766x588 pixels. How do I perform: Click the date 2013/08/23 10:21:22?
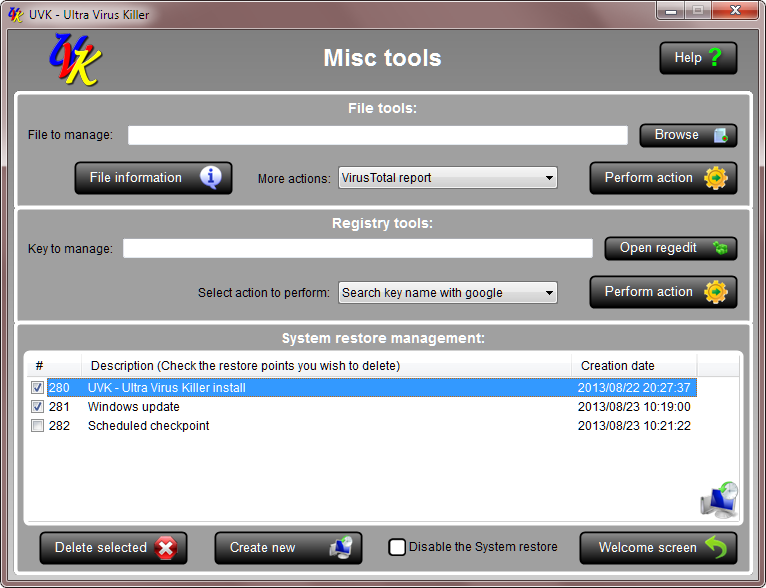(x=634, y=425)
